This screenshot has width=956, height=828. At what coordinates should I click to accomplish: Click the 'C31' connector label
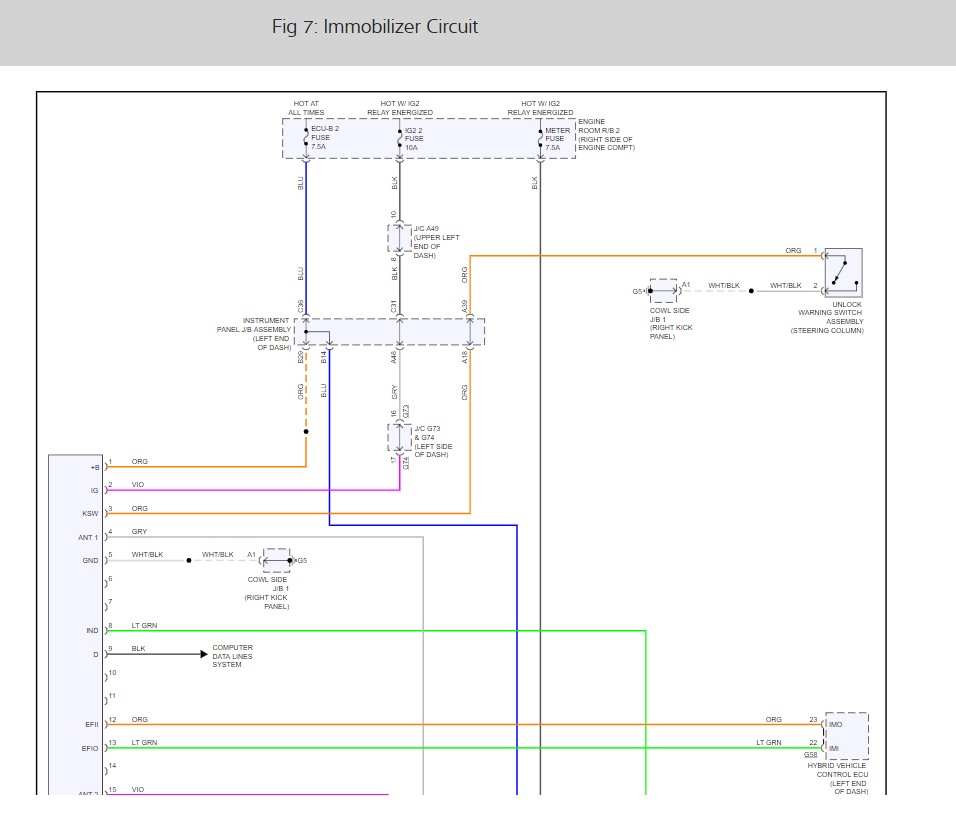click(394, 306)
